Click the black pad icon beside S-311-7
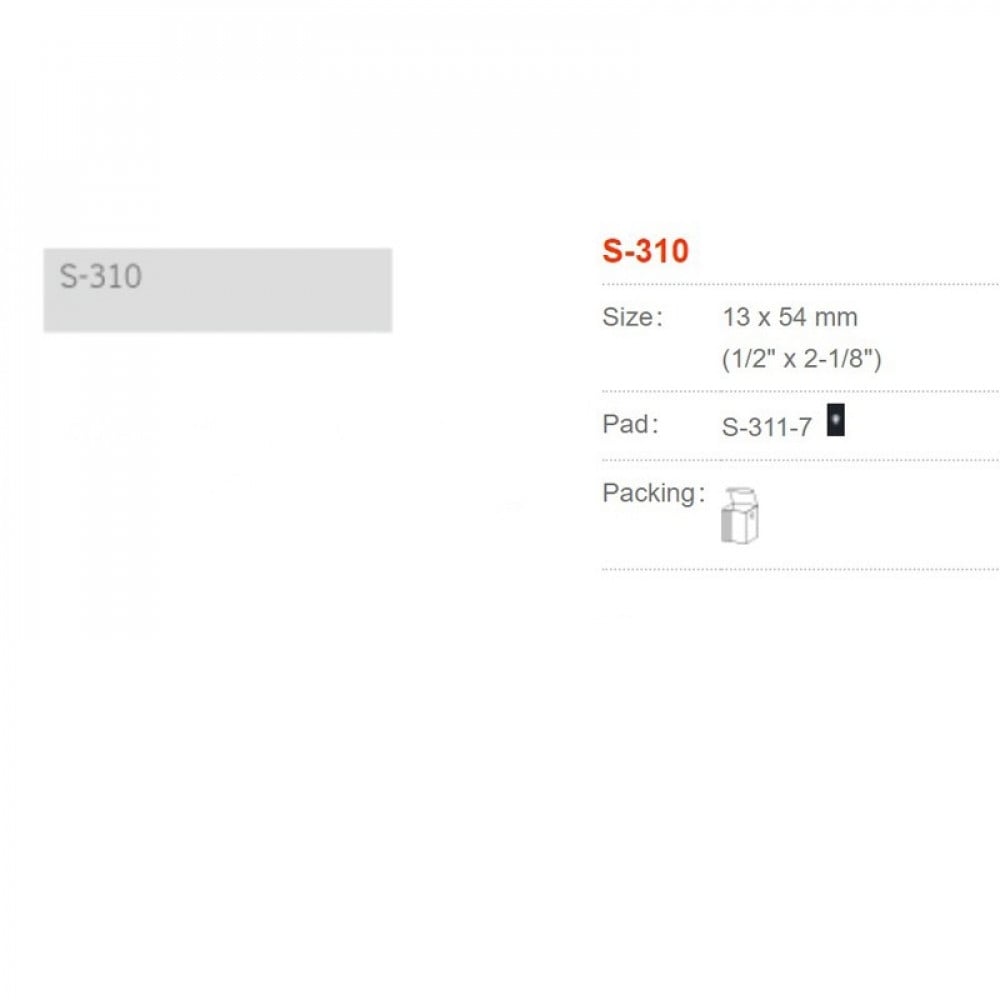Image resolution: width=1000 pixels, height=1000 pixels. [x=836, y=421]
